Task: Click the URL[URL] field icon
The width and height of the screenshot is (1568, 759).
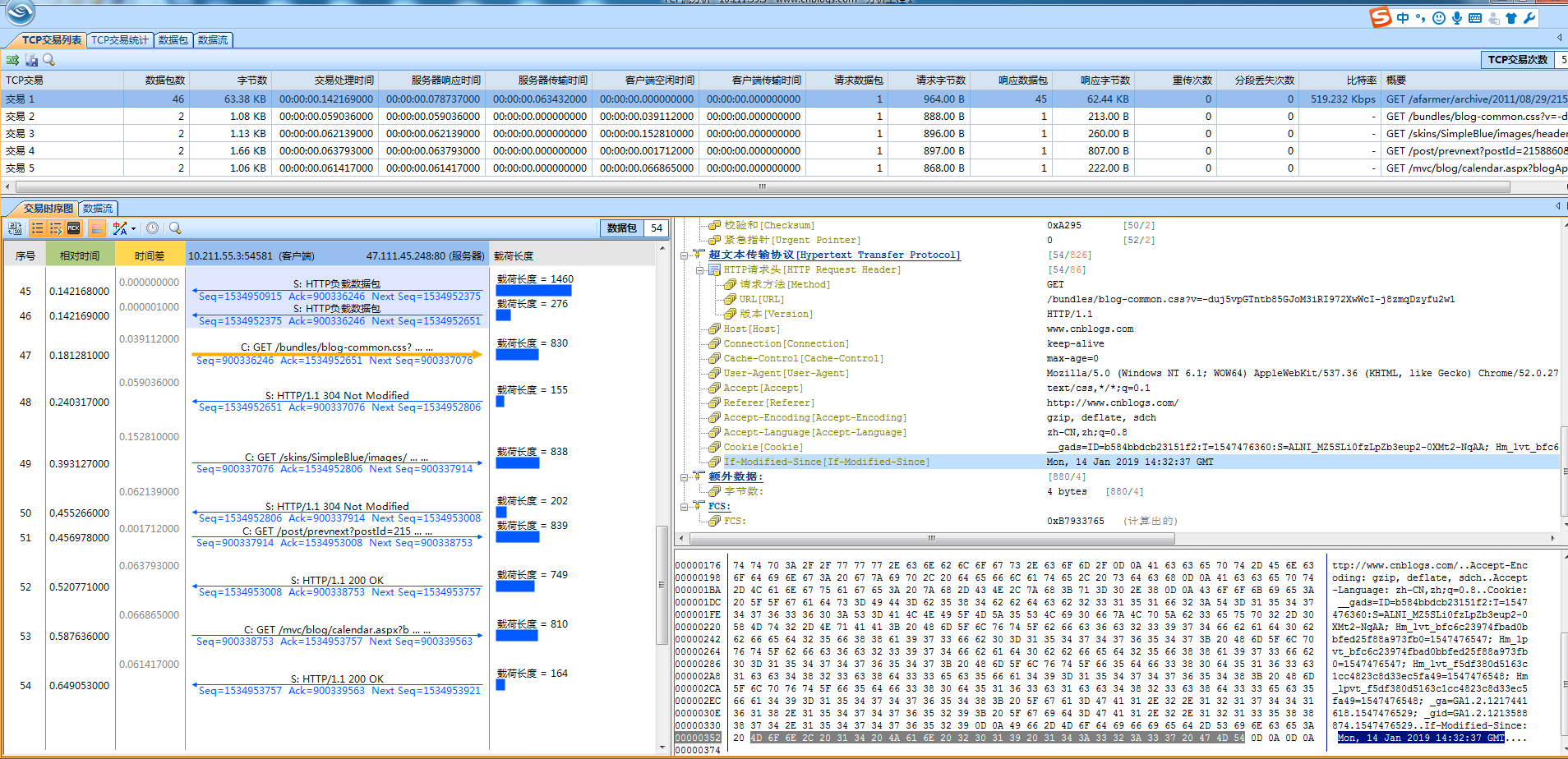Action: (x=730, y=299)
